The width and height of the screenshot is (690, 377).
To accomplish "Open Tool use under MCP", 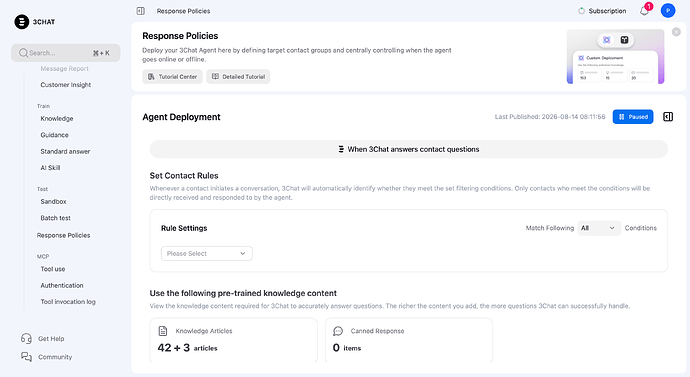I will click(53, 269).
